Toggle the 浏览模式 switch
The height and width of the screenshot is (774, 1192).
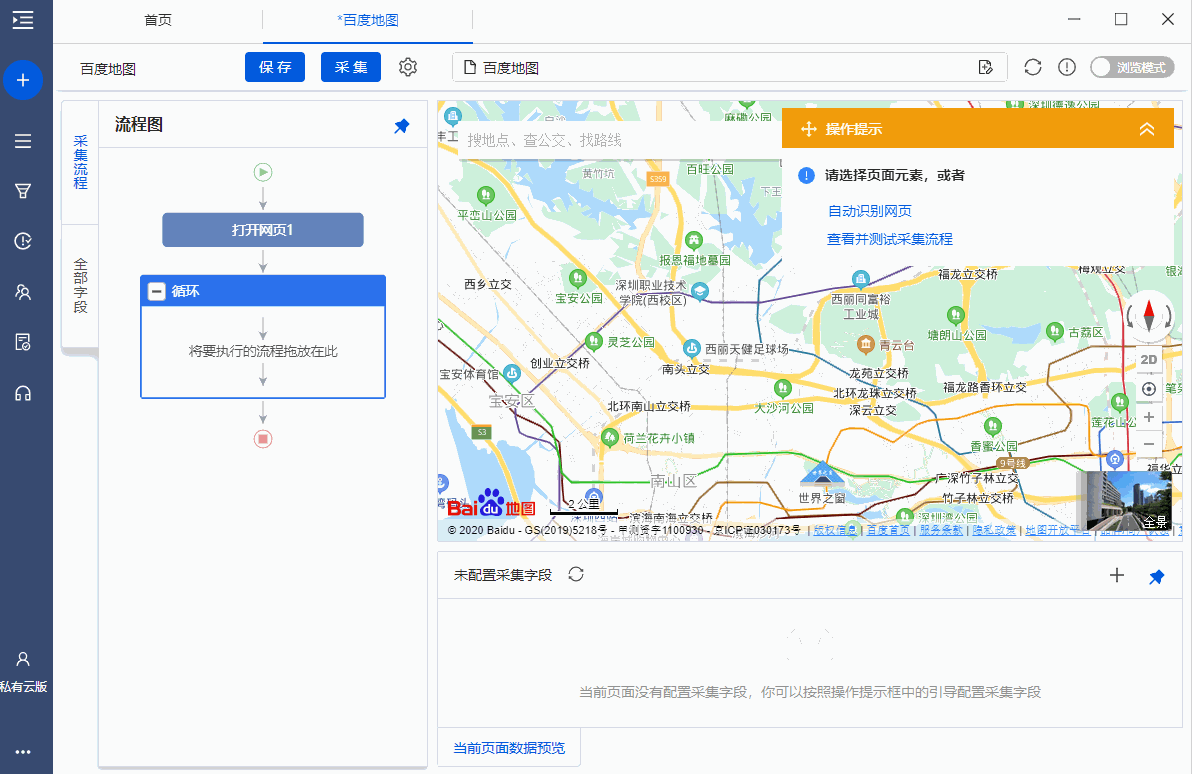click(1132, 68)
